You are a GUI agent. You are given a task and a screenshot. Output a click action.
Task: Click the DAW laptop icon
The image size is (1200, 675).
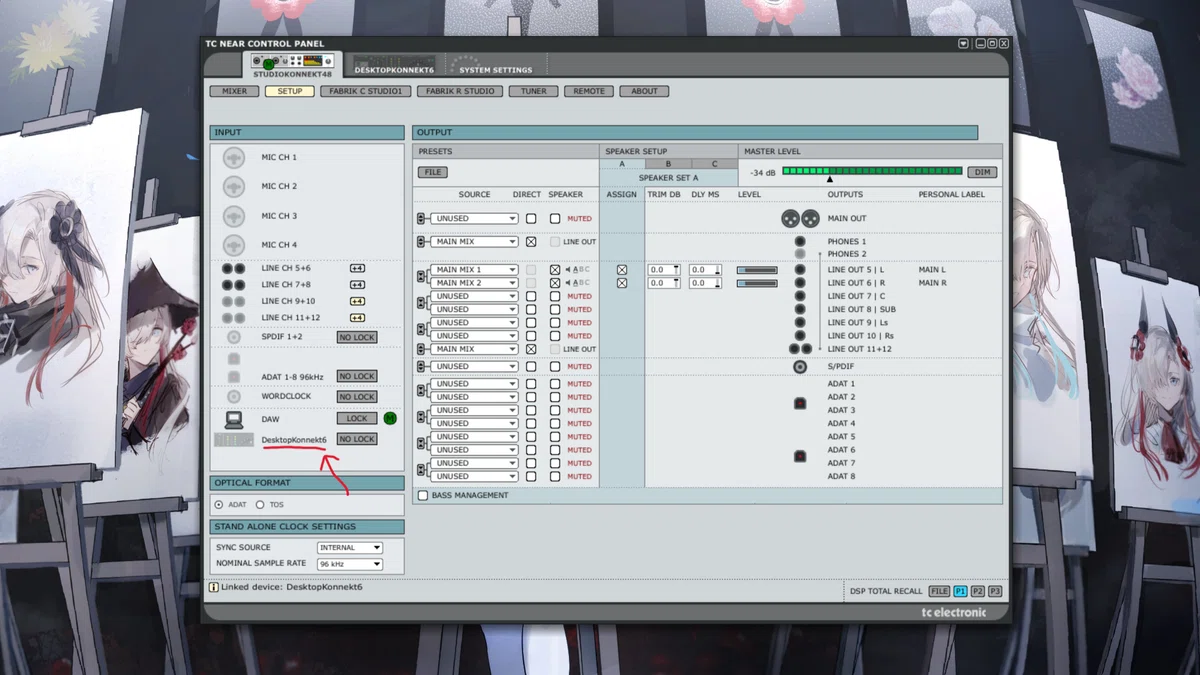click(x=233, y=419)
